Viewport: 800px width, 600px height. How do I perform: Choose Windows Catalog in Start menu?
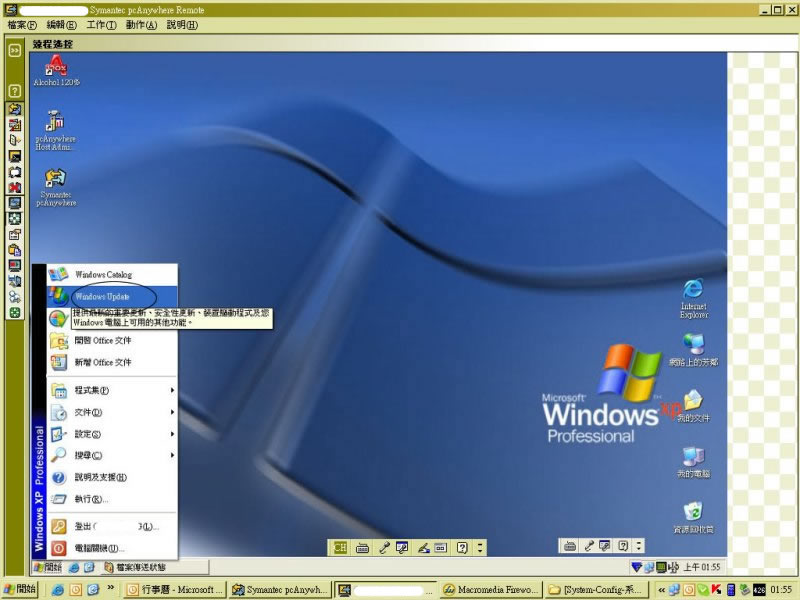coord(112,274)
